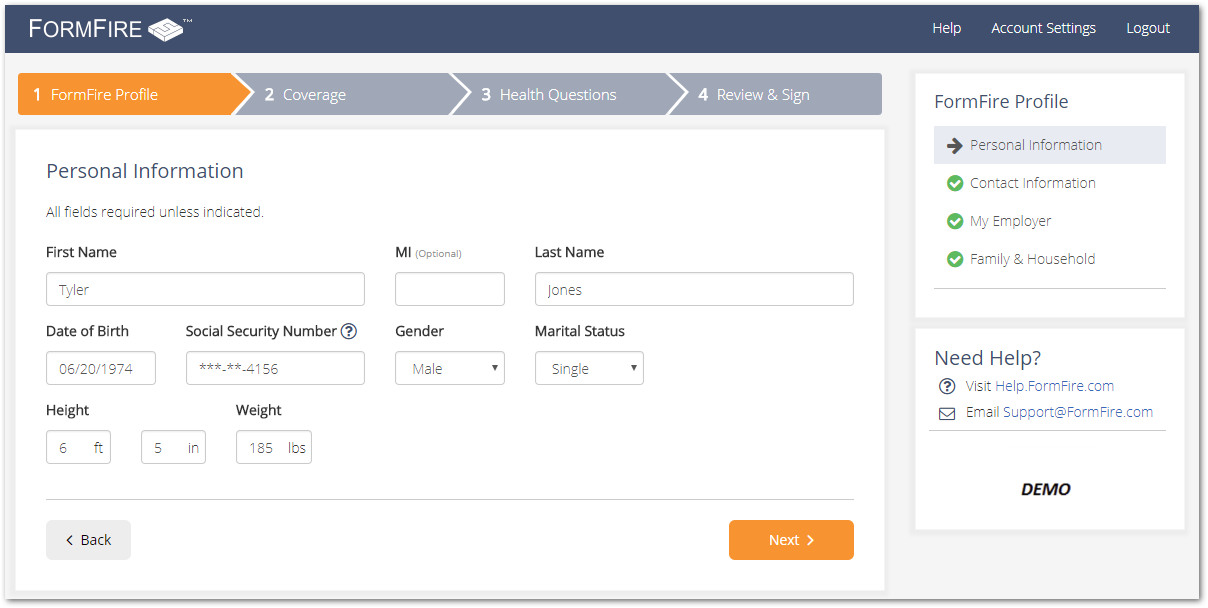Viewport: 1208px width, 608px height.
Task: Click the arrow icon beside Personal Information
Action: (x=954, y=145)
